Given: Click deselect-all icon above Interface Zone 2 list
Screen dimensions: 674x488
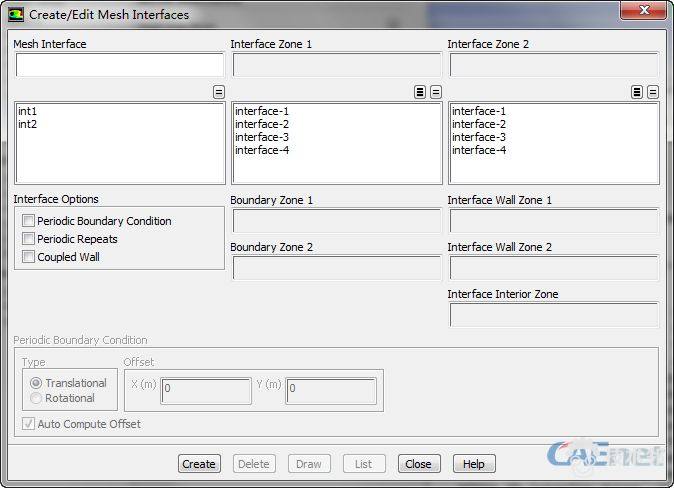Looking at the screenshot, I should (653, 92).
